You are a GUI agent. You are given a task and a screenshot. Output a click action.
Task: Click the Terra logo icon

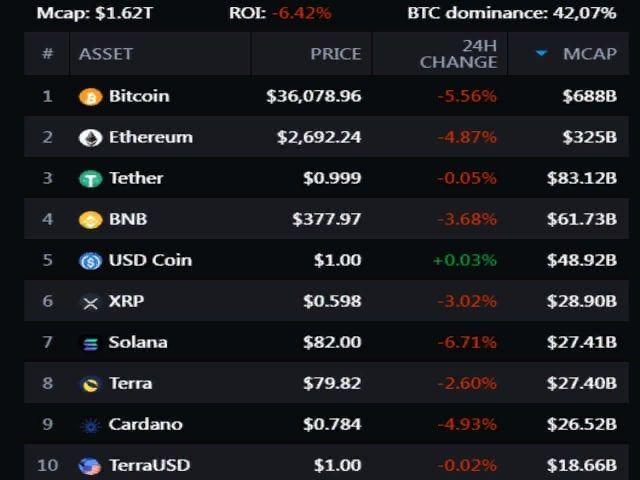[91, 384]
